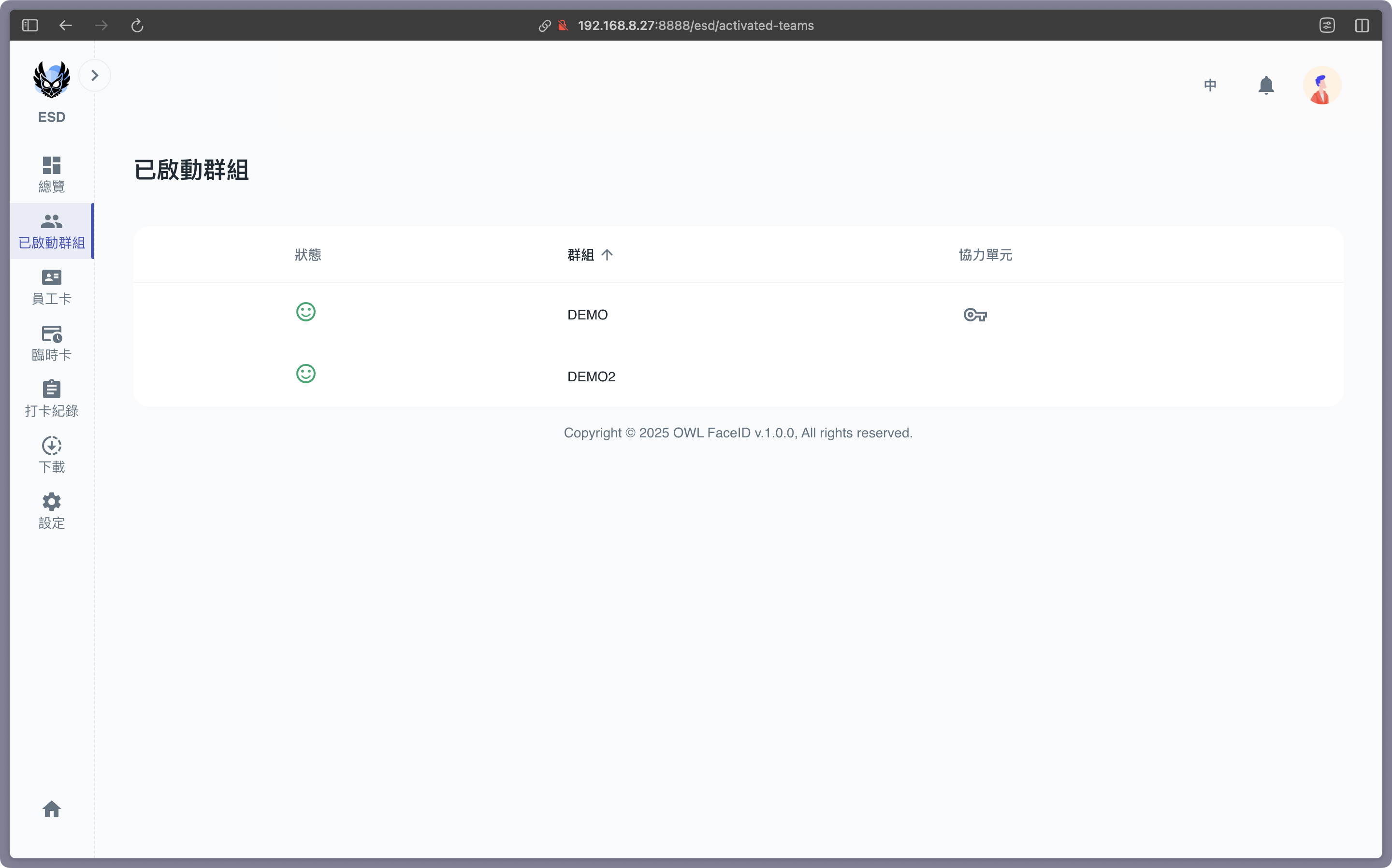Open the 員工卡 employee card section
1392x868 pixels.
(52, 287)
